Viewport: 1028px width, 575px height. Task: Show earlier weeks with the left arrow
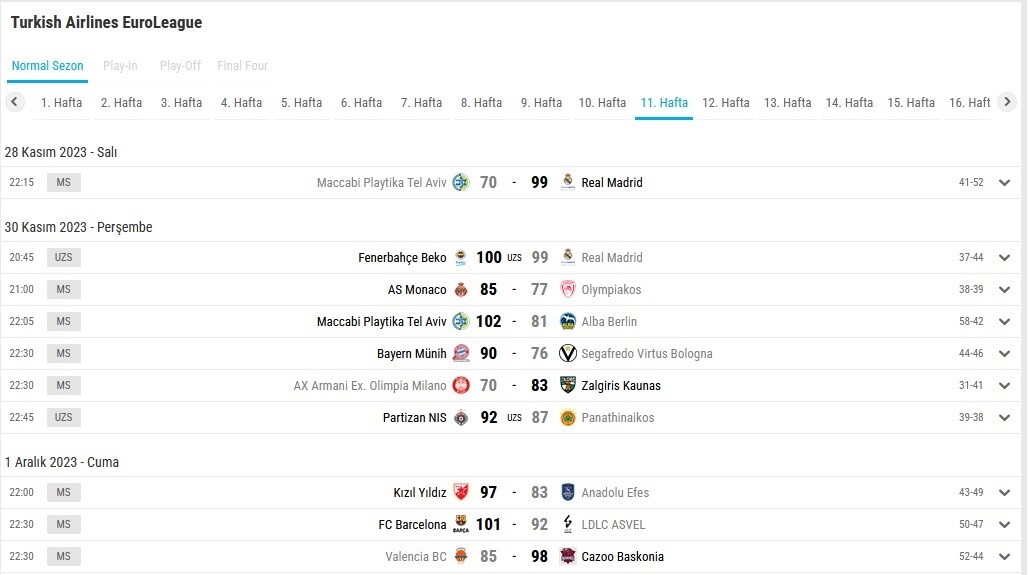(14, 102)
